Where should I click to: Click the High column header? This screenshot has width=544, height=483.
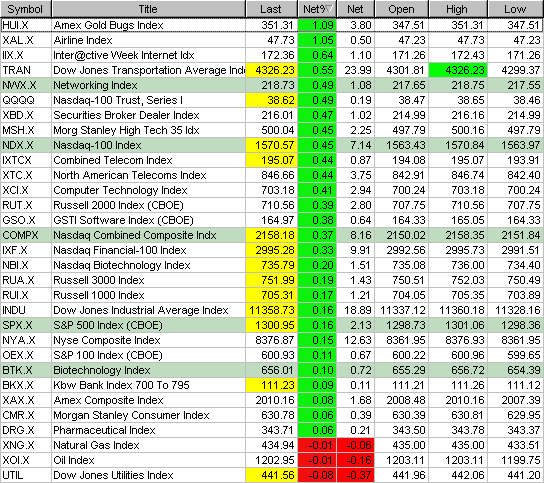458,9
